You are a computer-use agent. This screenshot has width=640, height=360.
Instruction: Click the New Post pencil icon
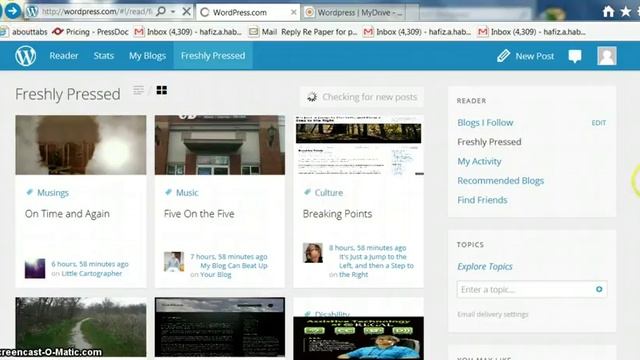coord(504,56)
